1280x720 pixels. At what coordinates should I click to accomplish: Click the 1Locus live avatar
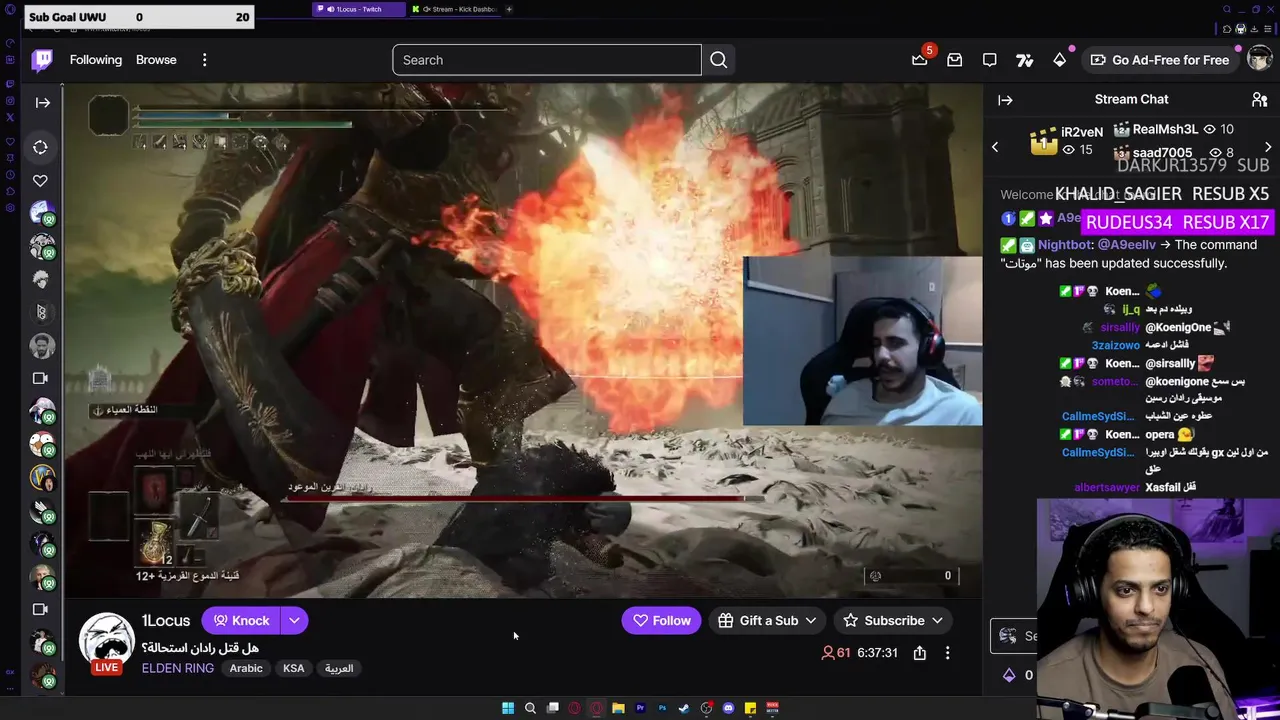(107, 640)
